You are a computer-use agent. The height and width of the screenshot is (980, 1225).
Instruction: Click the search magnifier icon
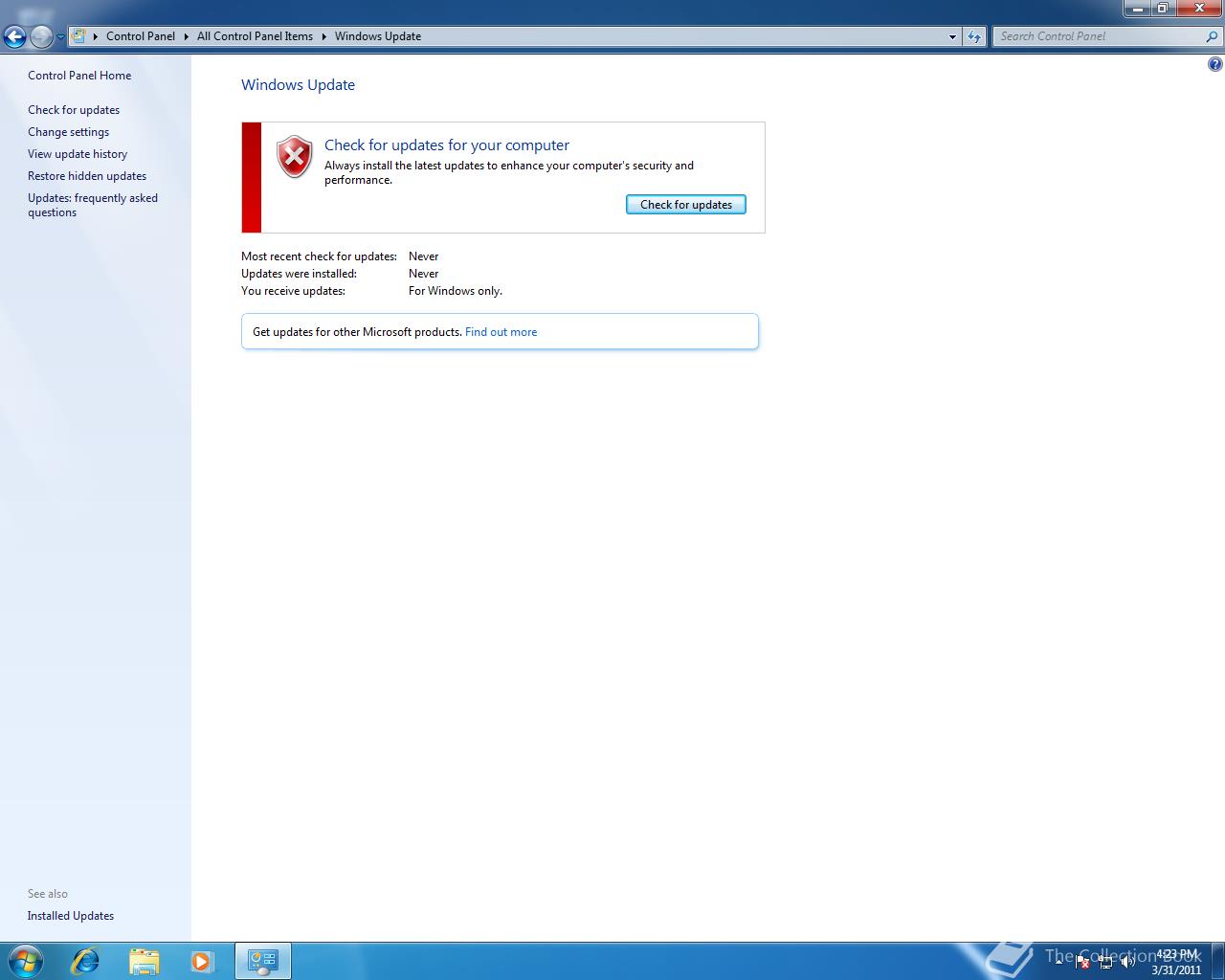pos(1213,36)
